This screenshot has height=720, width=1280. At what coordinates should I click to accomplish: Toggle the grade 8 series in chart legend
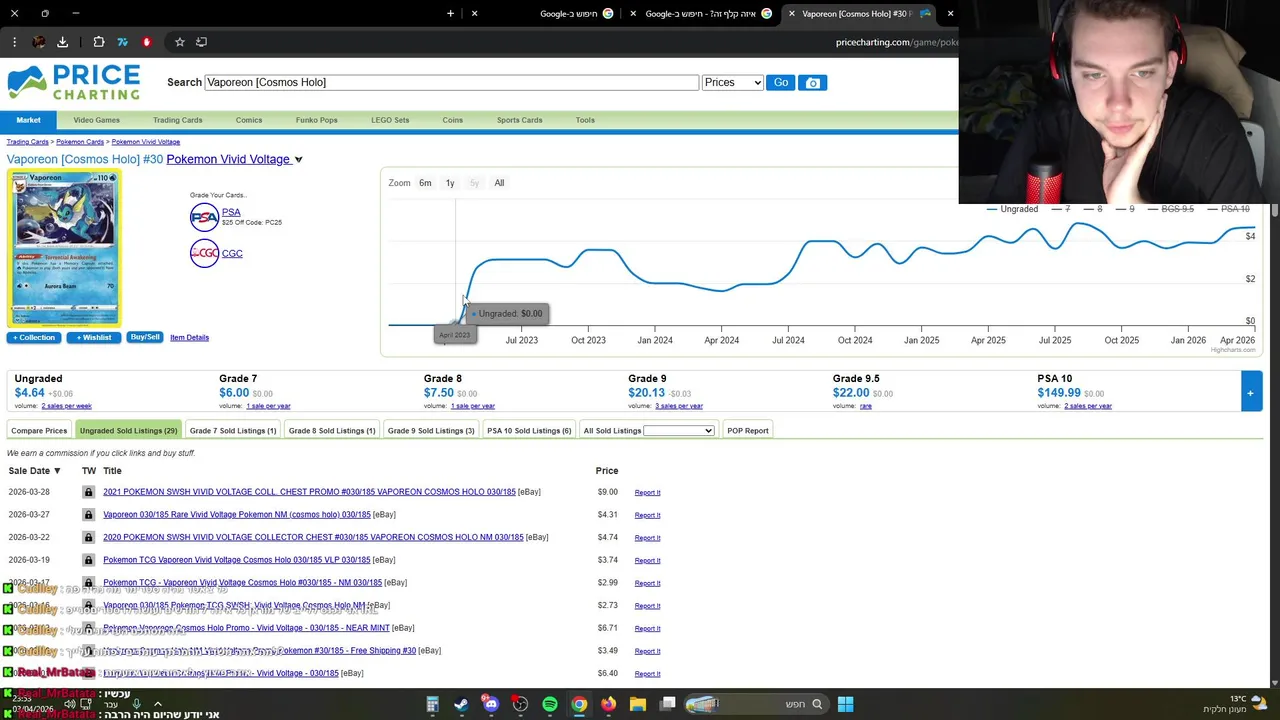tap(1092, 209)
